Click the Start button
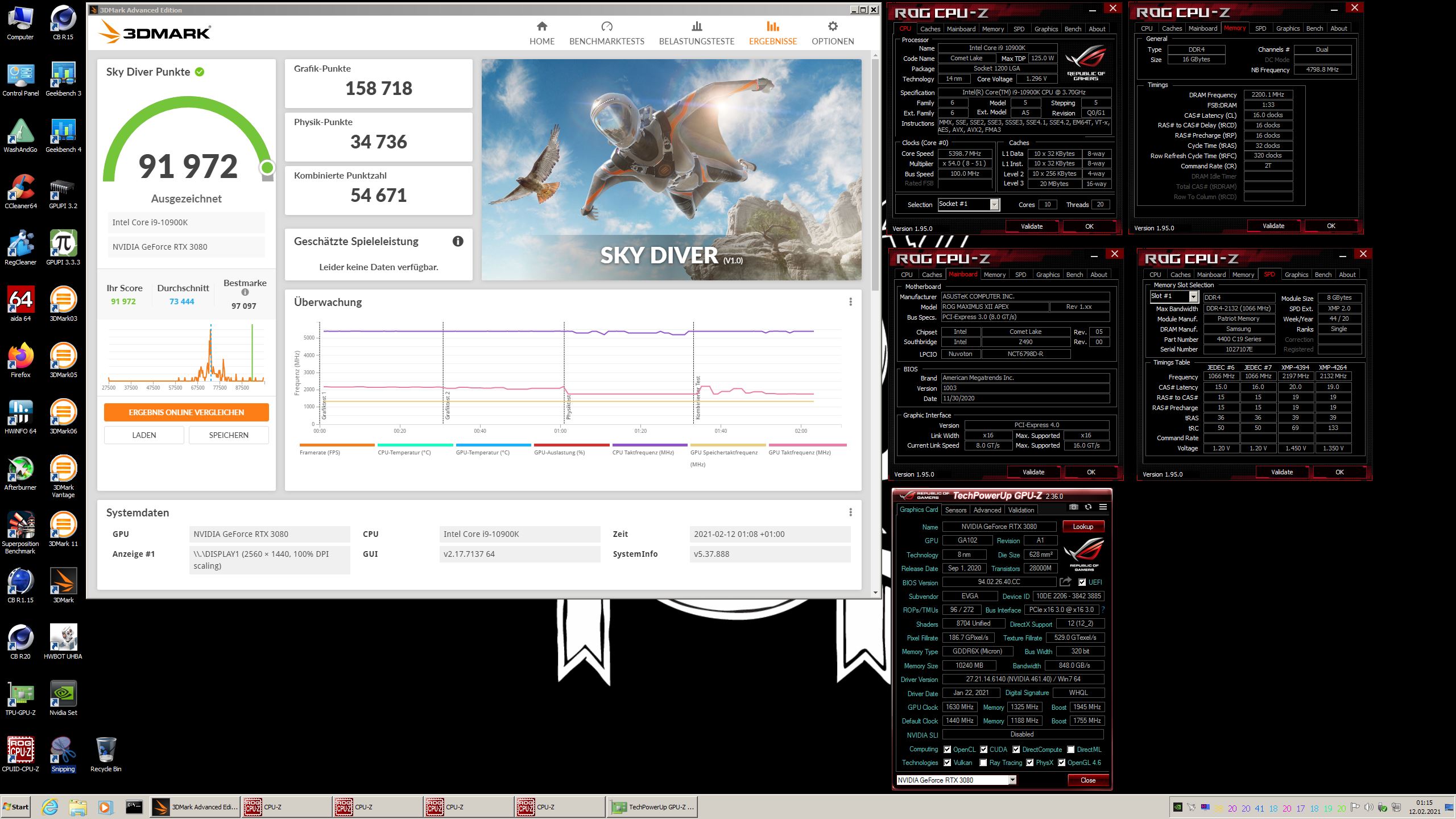The width and height of the screenshot is (1456, 819). pyautogui.click(x=16, y=807)
